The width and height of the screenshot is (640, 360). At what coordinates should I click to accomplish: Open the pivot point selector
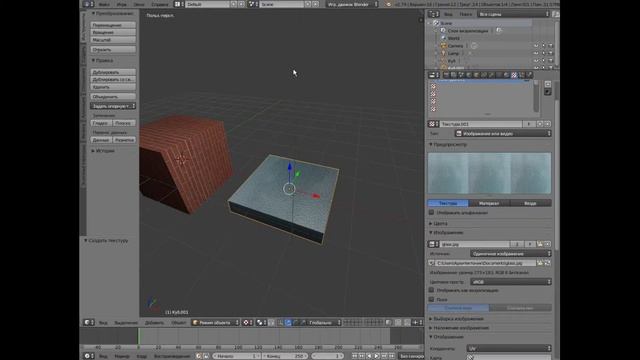click(x=261, y=322)
